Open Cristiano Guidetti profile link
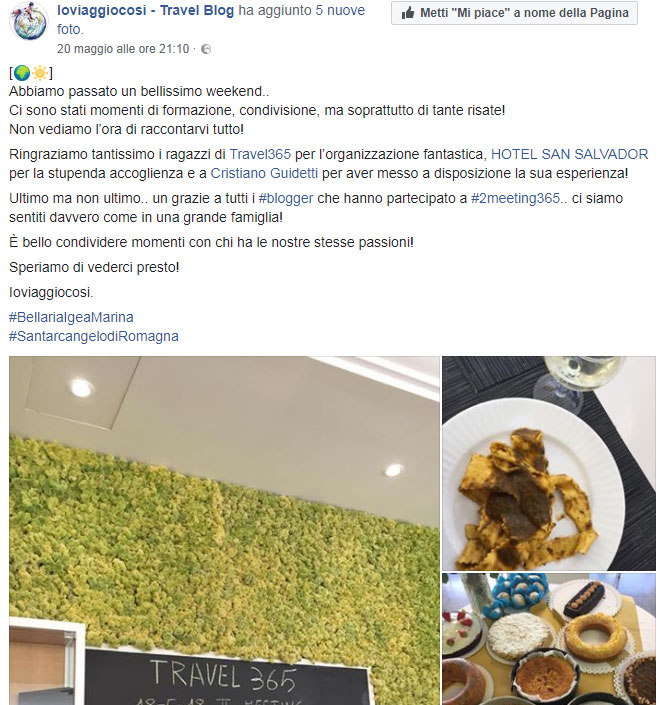This screenshot has width=664, height=705. (x=264, y=173)
